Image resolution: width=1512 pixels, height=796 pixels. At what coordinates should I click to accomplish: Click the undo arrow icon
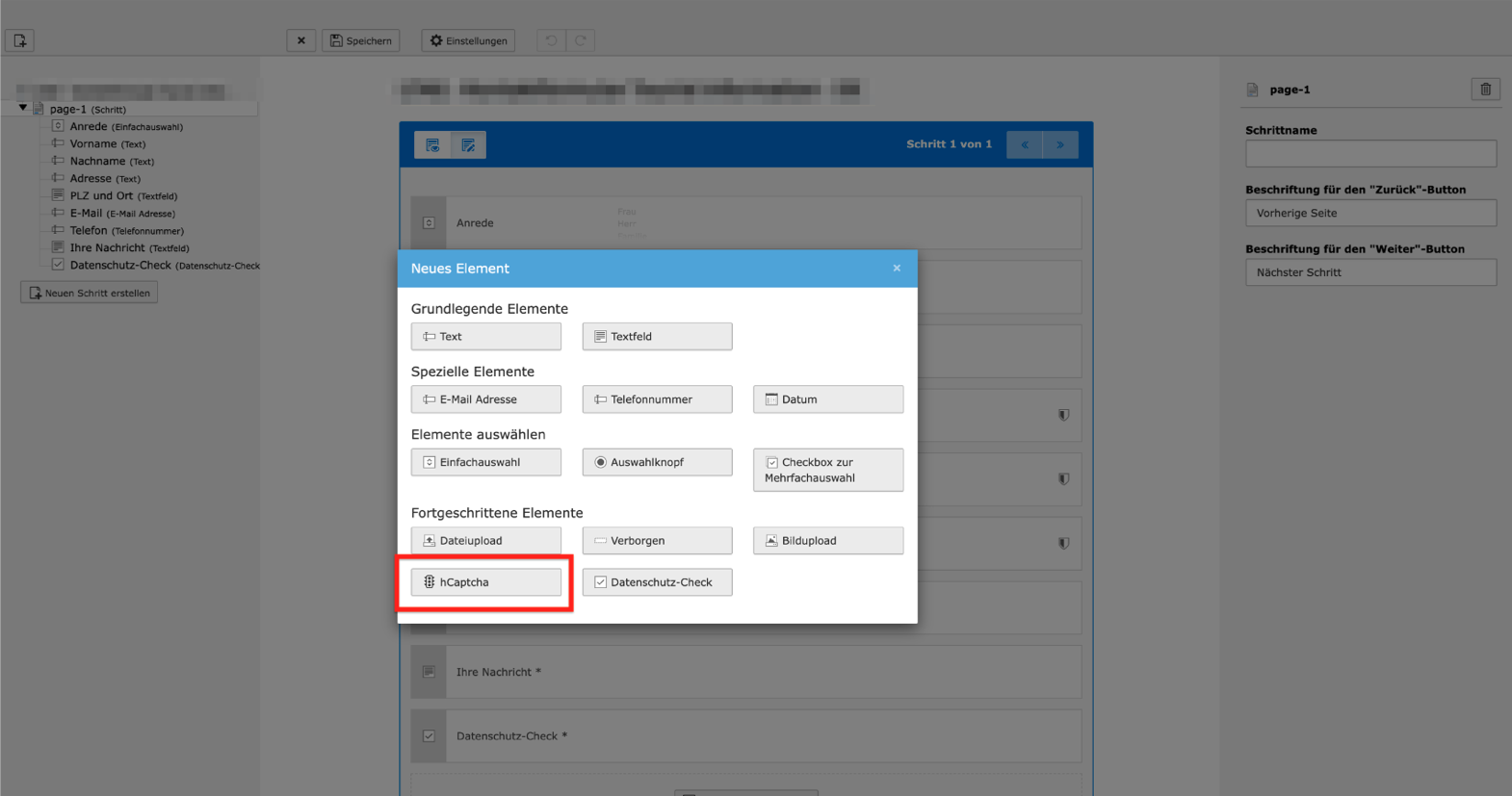[551, 40]
